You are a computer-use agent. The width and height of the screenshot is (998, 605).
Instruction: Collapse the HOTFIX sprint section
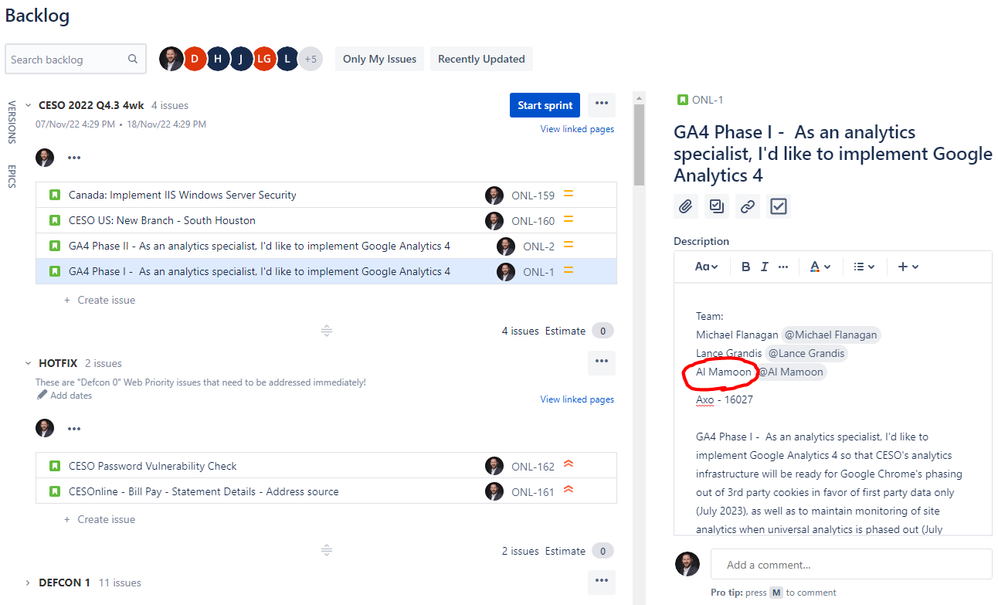pos(28,363)
